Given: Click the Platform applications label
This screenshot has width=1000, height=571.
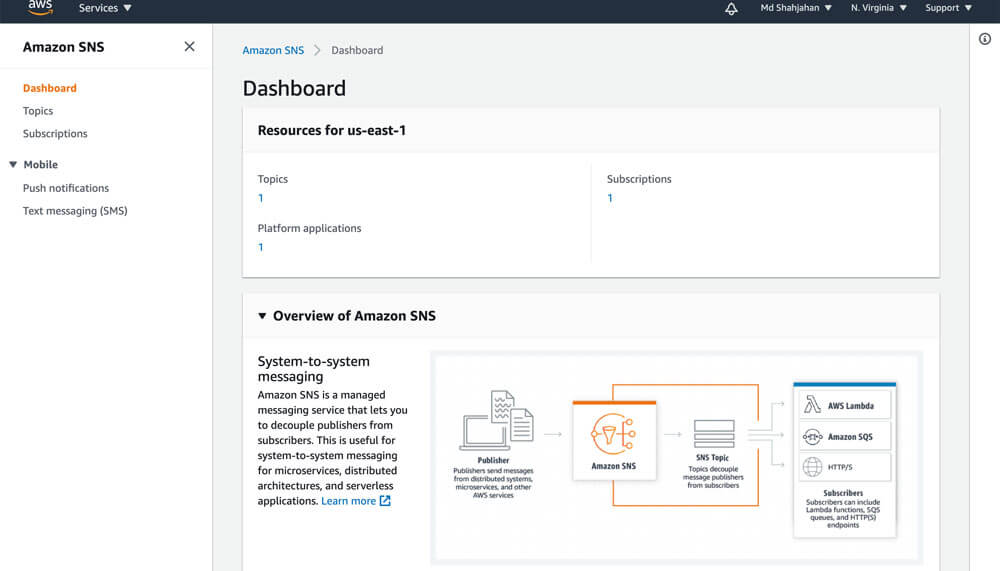Looking at the screenshot, I should click(309, 228).
